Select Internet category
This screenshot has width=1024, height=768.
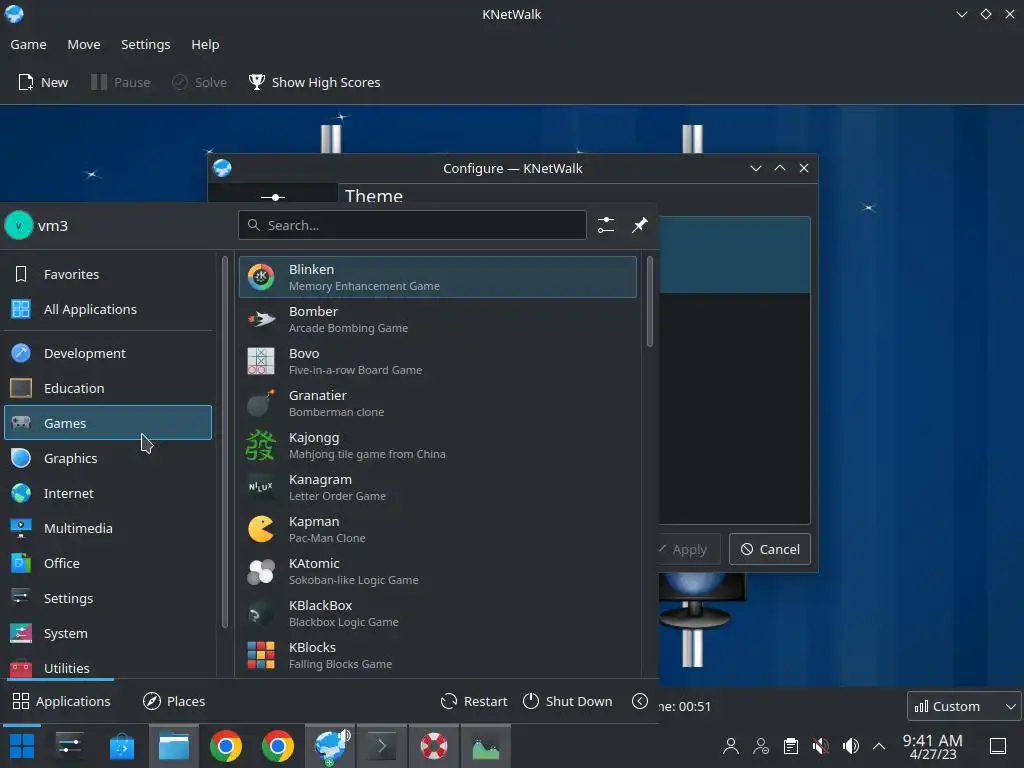click(108, 494)
